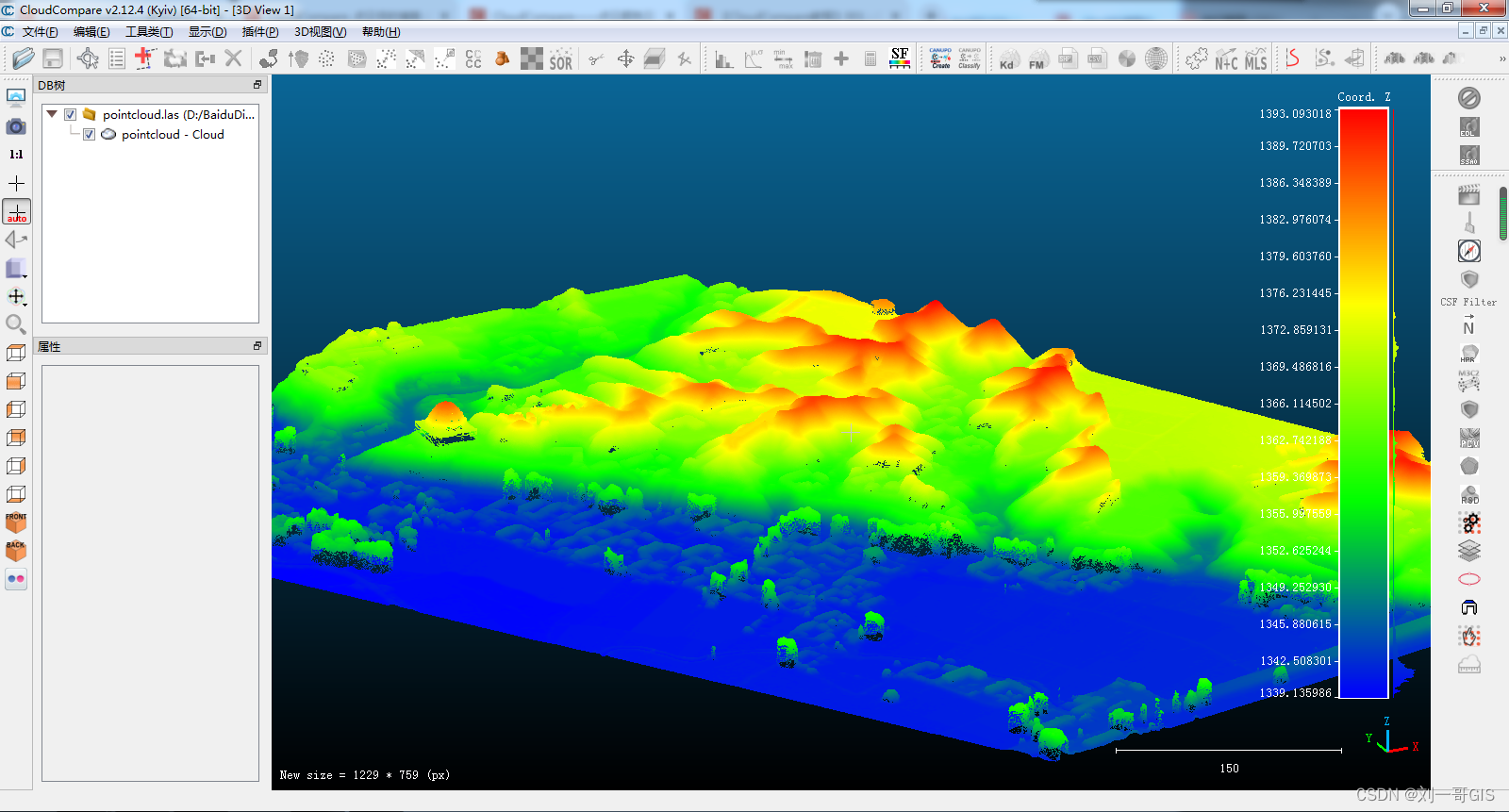Expand the top toolbar overflow chevron
Viewport: 1509px width, 812px height.
click(x=1502, y=59)
